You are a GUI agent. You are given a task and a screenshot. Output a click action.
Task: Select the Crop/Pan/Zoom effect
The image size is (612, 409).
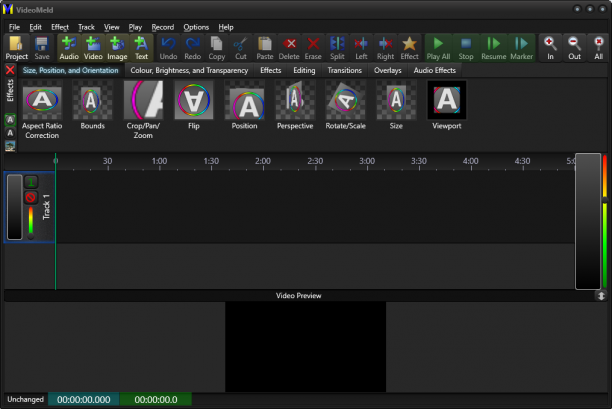(143, 110)
